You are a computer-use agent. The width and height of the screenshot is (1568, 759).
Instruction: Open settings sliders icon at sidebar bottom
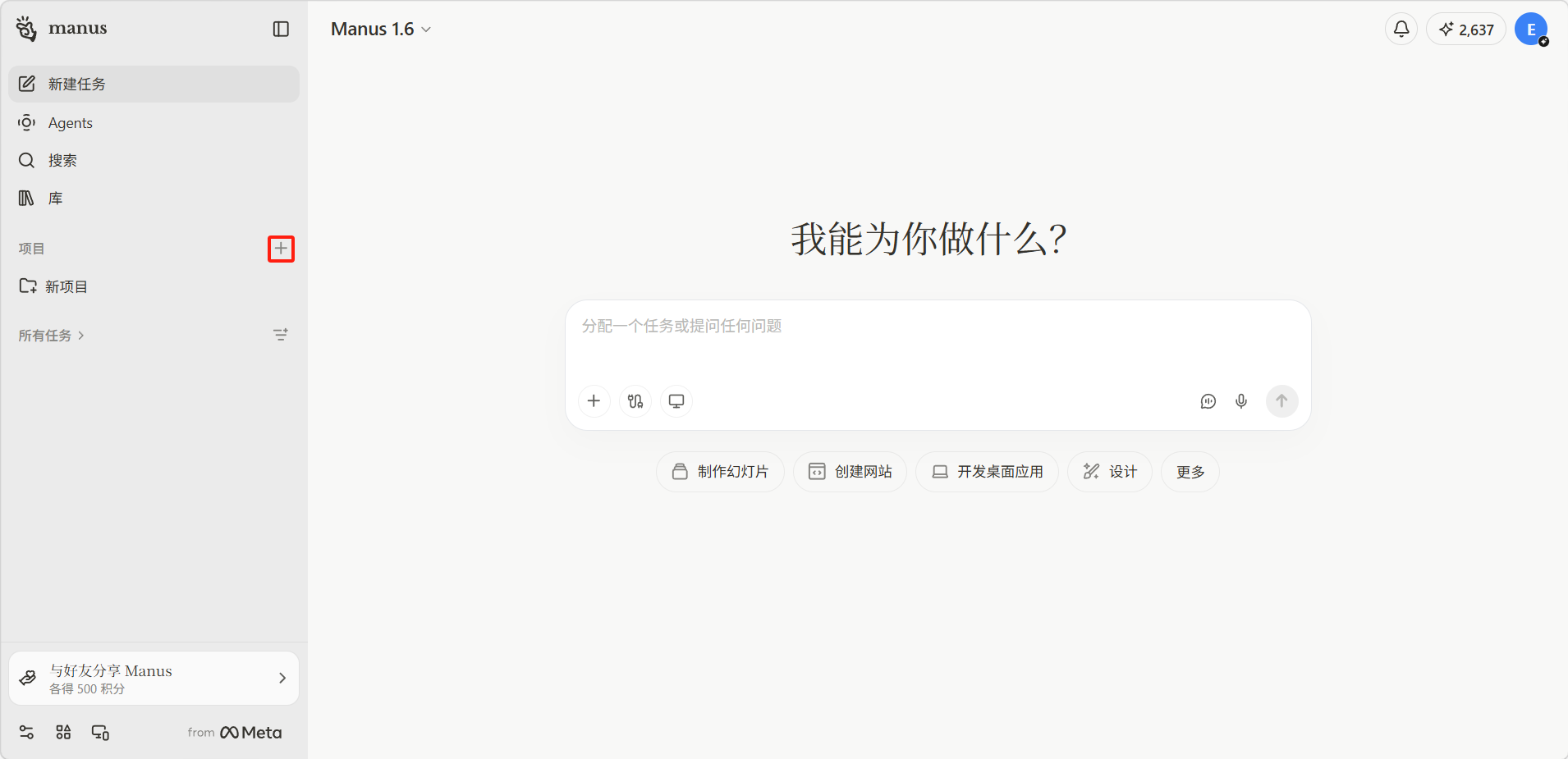(x=26, y=733)
